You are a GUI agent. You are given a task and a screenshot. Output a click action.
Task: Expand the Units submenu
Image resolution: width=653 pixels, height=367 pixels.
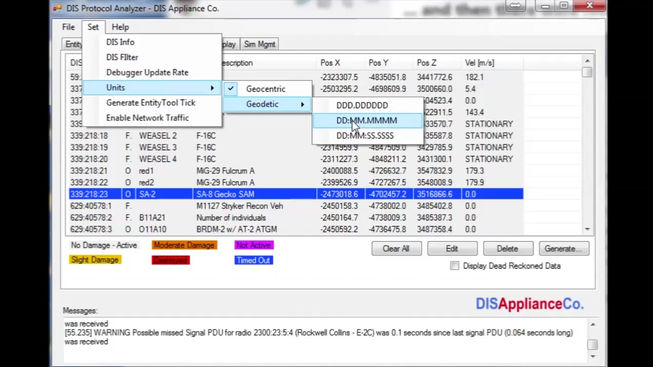152,87
